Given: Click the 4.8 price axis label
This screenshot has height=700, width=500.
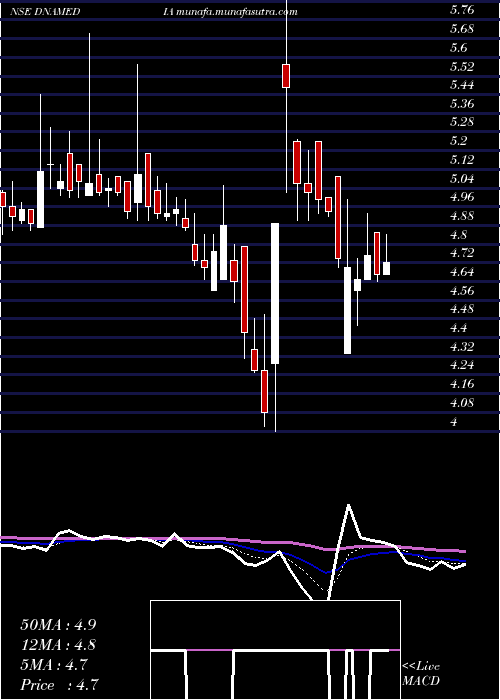Looking at the screenshot, I should tap(459, 235).
